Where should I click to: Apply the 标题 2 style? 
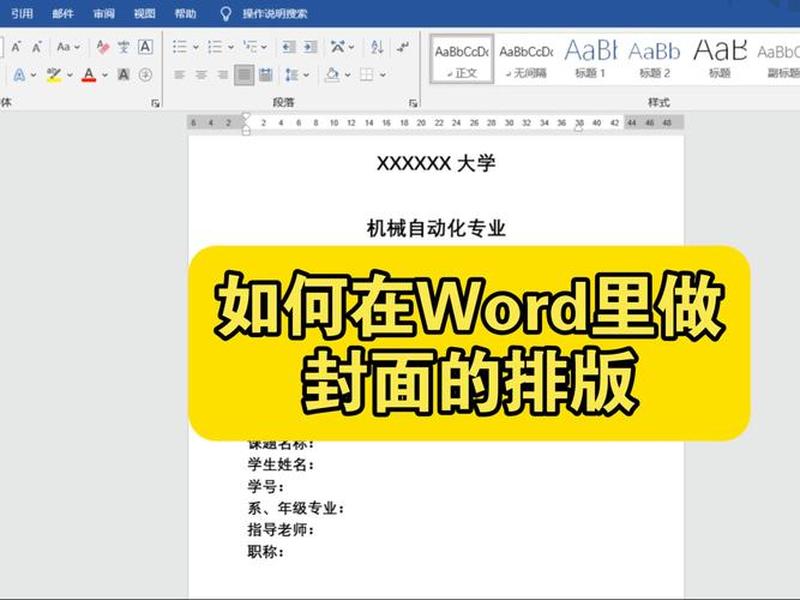click(x=655, y=59)
